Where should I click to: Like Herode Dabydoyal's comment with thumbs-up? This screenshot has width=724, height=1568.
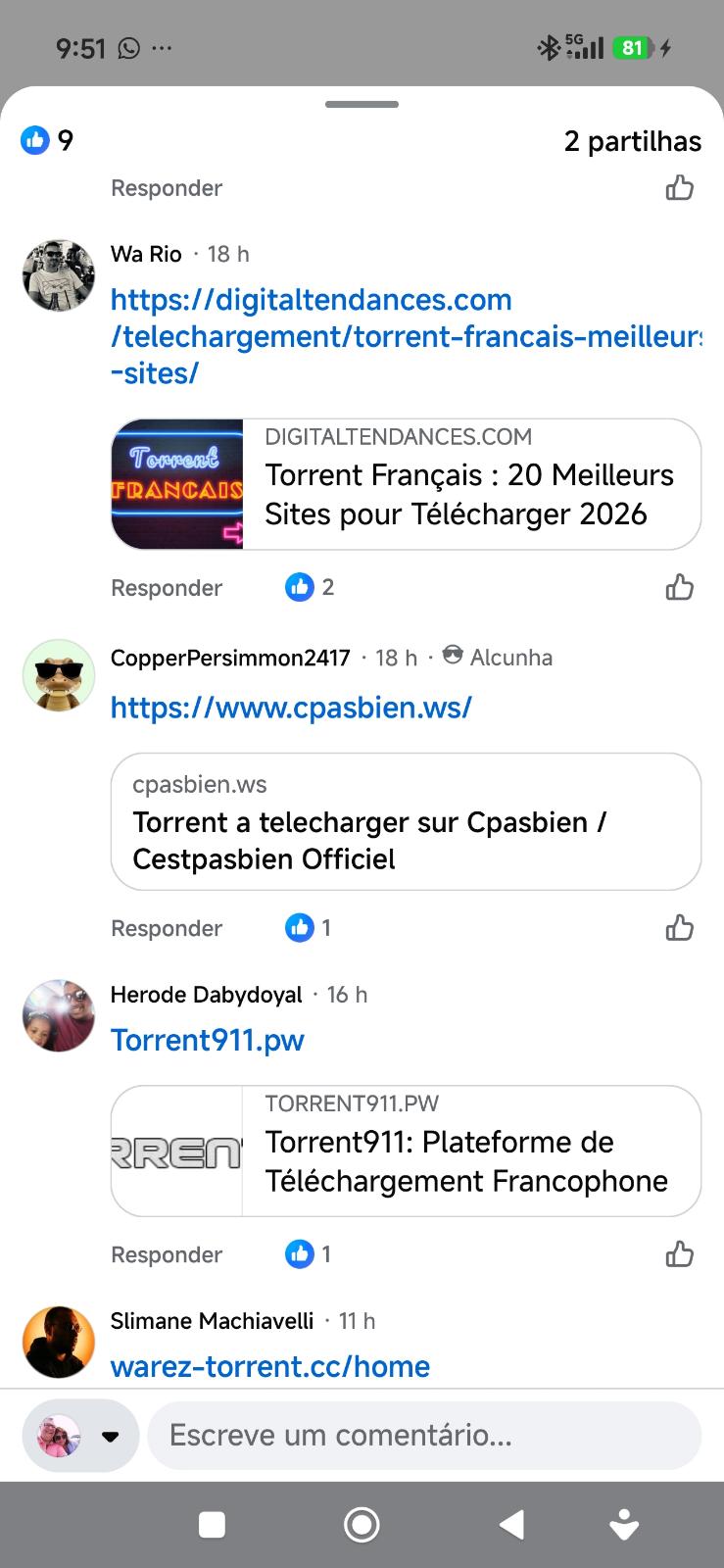pos(679,1254)
